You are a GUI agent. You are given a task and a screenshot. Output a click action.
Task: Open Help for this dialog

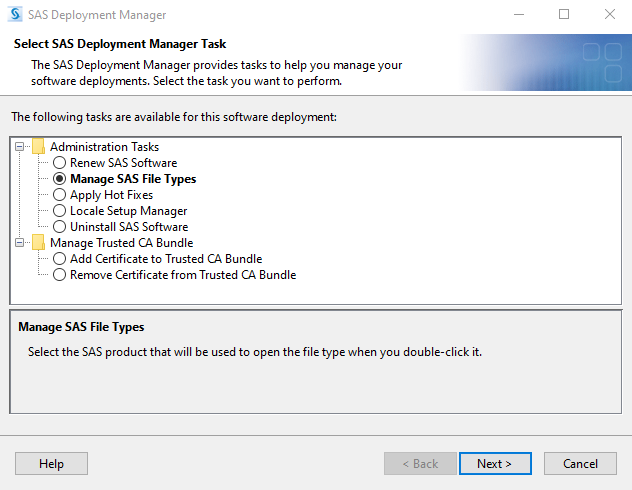pyautogui.click(x=51, y=464)
